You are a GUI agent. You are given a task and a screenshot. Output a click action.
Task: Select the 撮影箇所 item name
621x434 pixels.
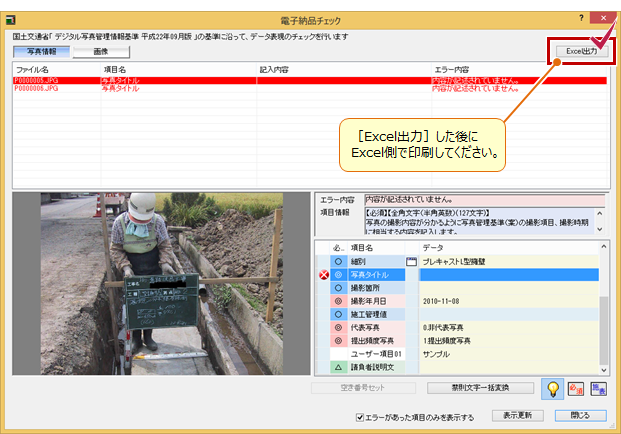376,288
